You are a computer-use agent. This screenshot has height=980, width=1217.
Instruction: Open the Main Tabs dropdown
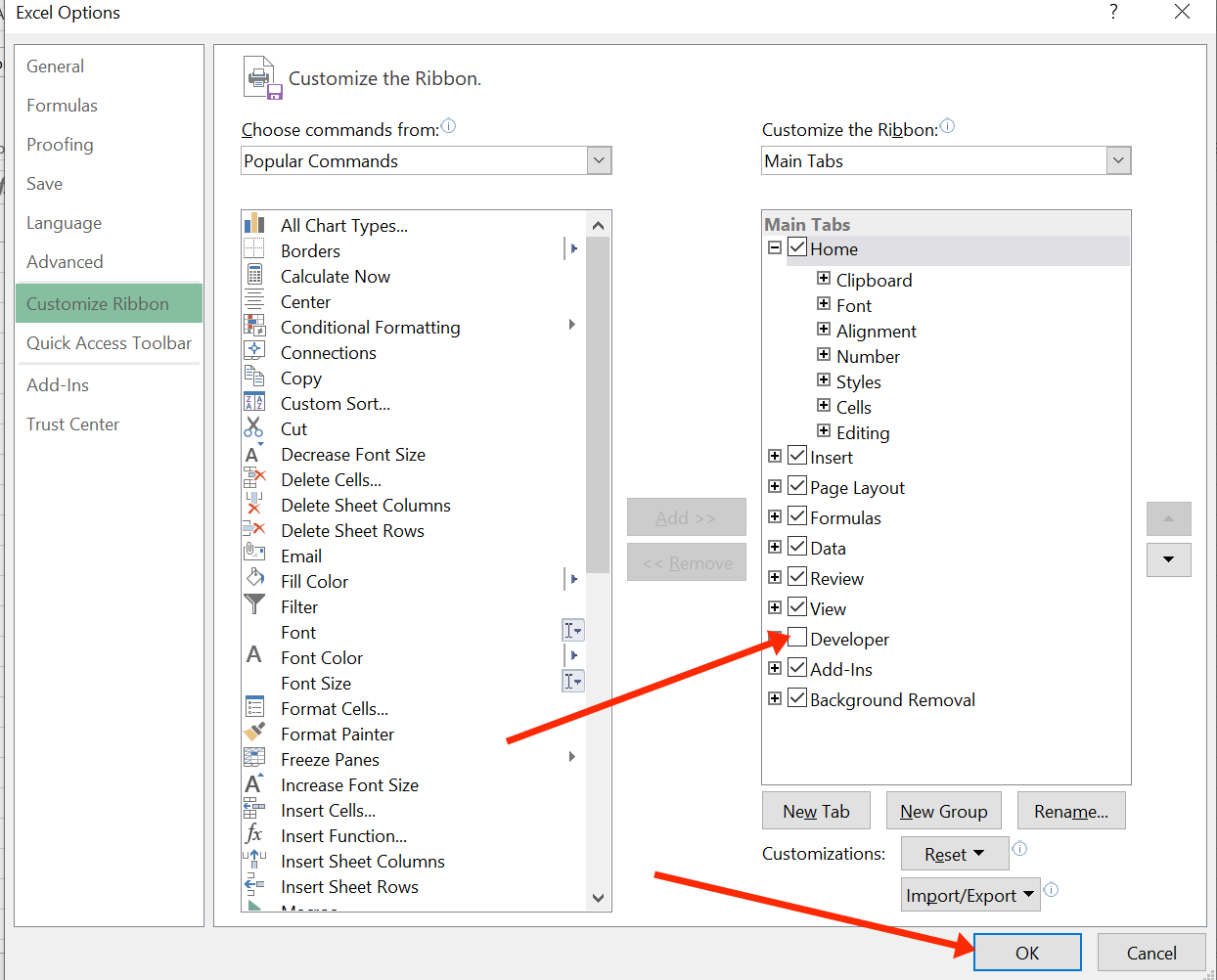click(1118, 160)
